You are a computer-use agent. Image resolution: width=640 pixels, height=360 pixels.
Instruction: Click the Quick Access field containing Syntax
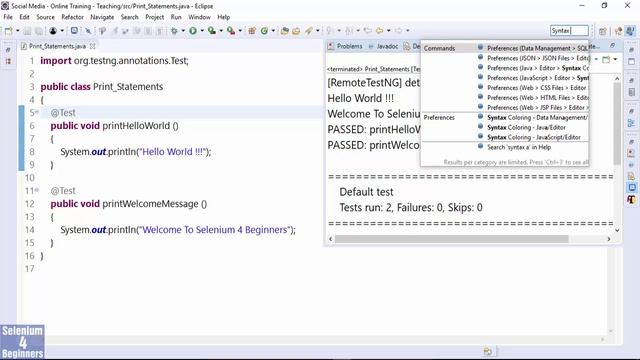[569, 31]
